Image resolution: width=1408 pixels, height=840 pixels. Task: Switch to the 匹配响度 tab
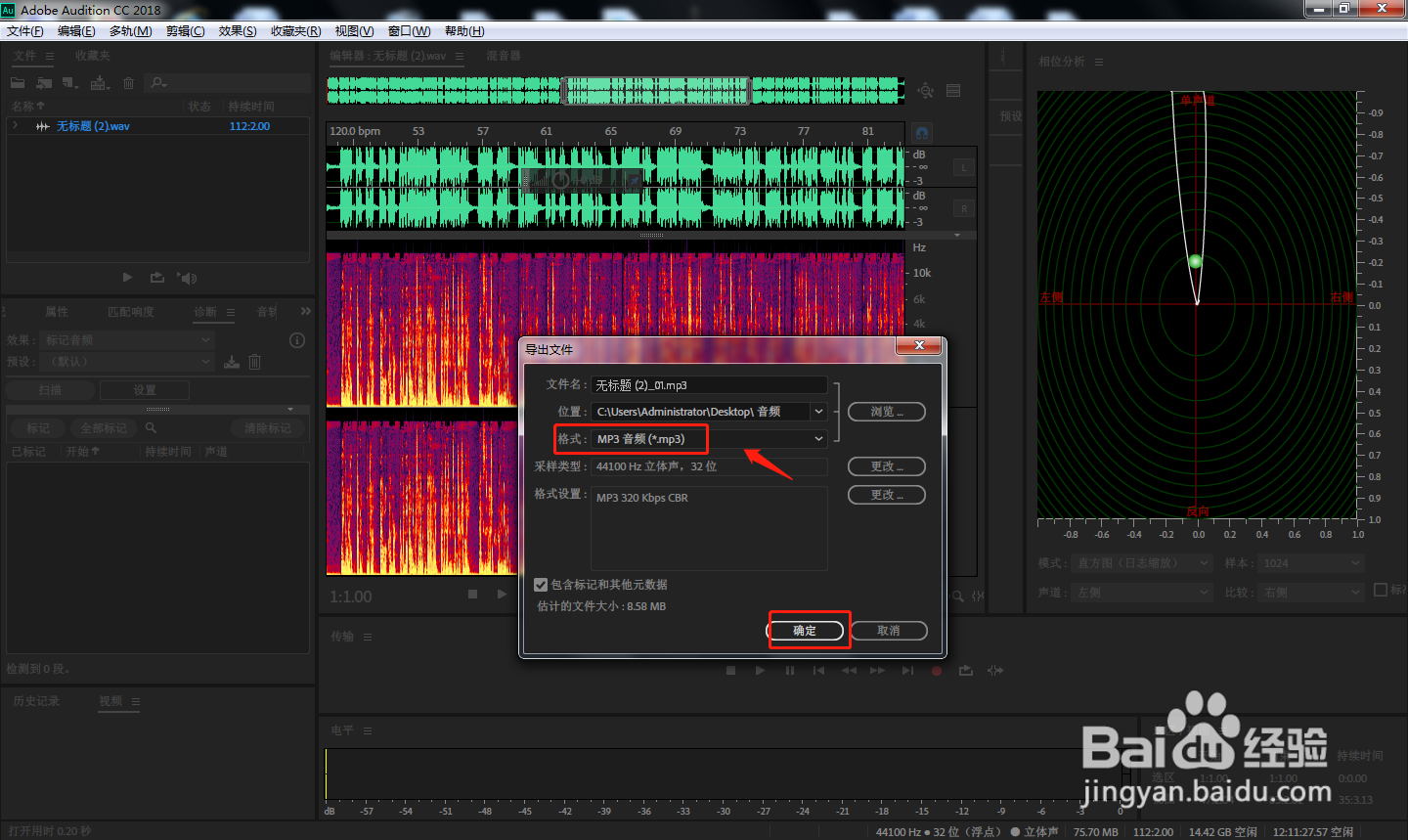pyautogui.click(x=131, y=312)
